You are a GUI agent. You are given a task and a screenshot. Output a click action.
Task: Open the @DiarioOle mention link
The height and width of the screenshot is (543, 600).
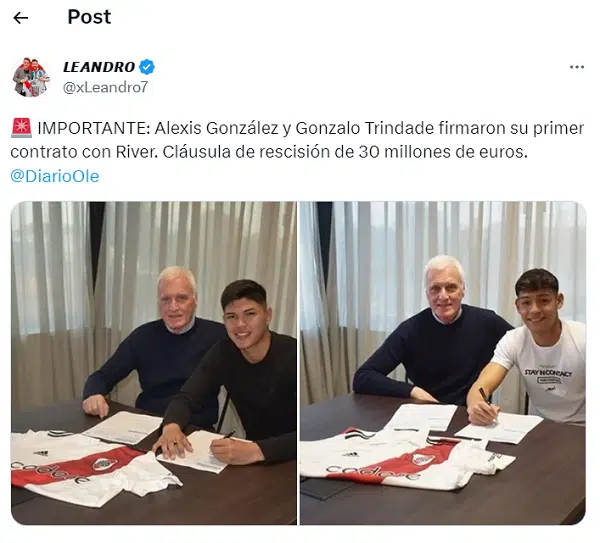tap(55, 176)
